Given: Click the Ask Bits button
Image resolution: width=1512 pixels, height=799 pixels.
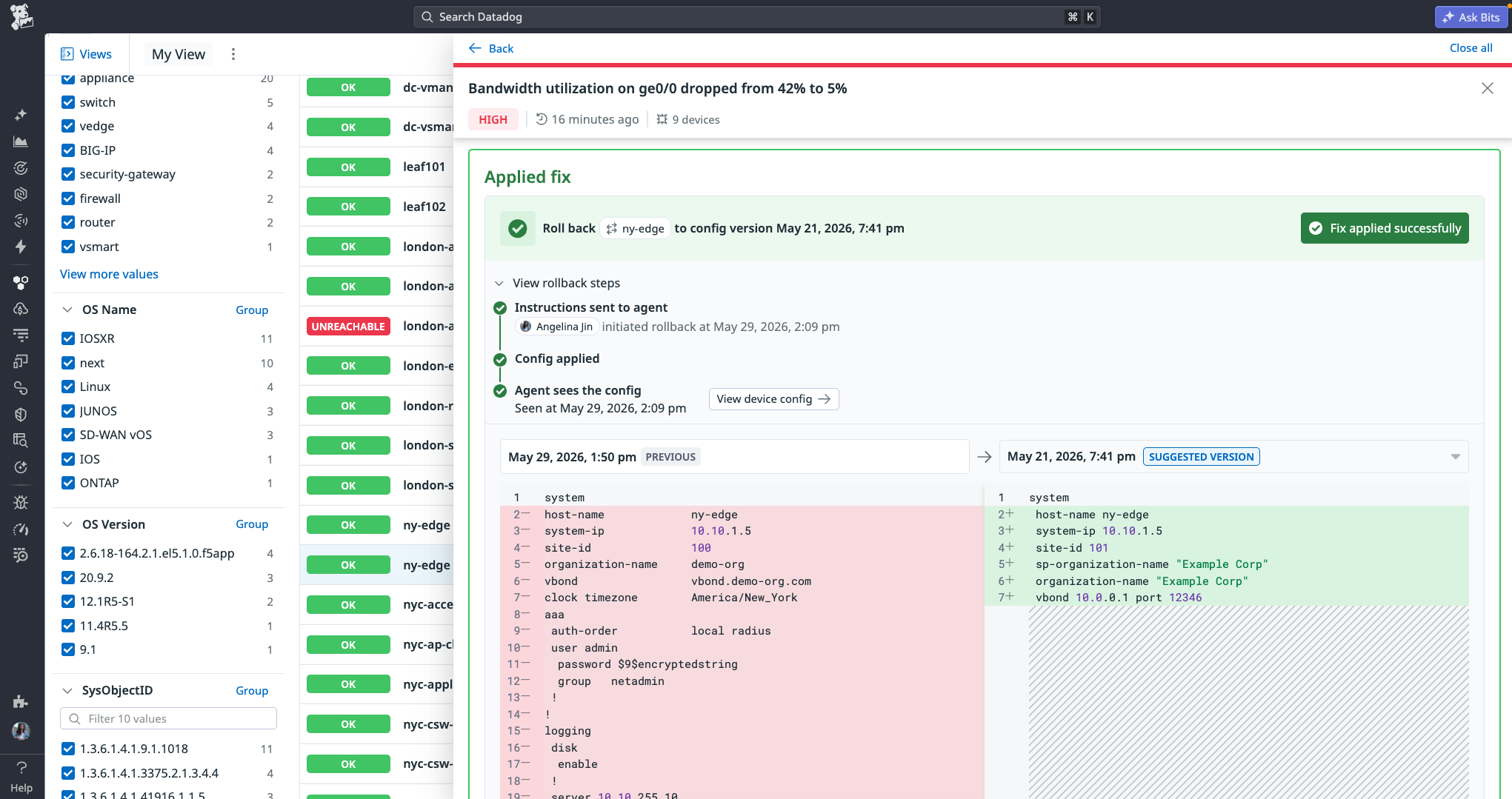Looking at the screenshot, I should pyautogui.click(x=1471, y=17).
